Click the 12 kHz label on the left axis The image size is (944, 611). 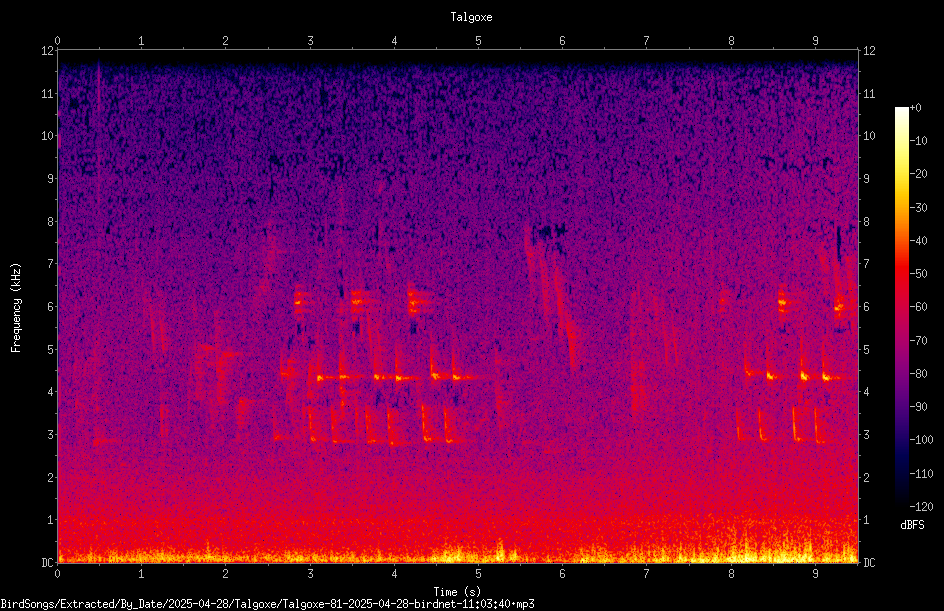point(48,51)
